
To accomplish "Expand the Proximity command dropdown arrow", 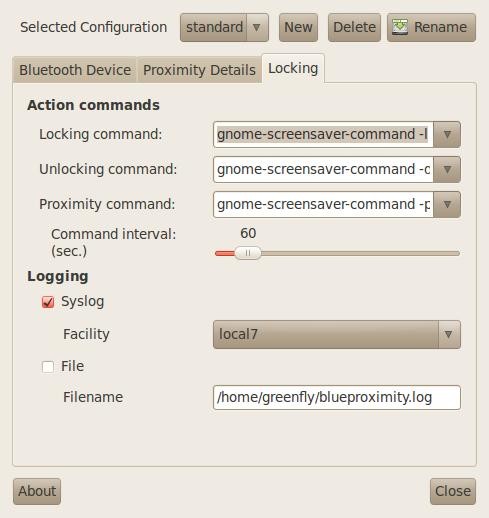I will tap(447, 204).
